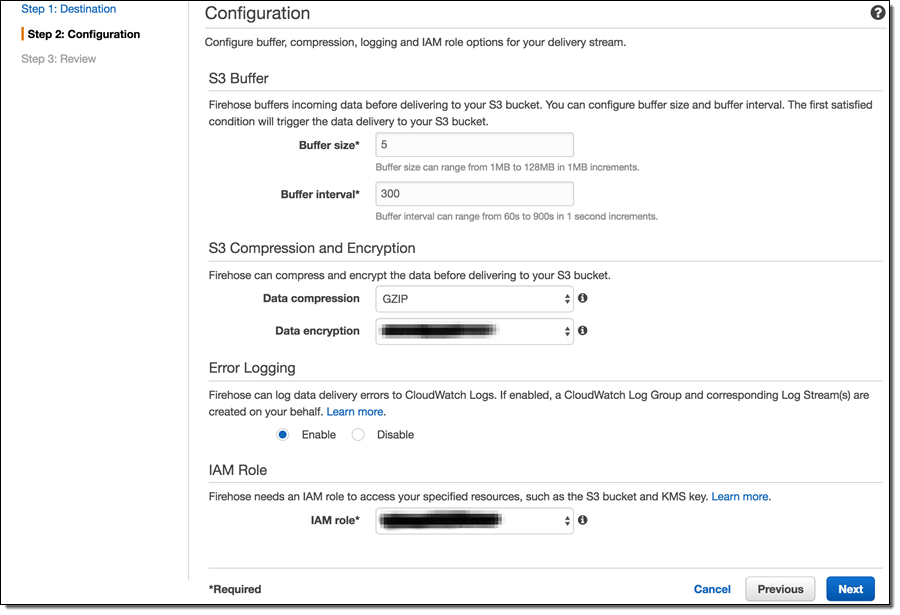Viewport: 900px width, 615px height.
Task: Cancel the delivery stream configuration
Action: pyautogui.click(x=712, y=589)
